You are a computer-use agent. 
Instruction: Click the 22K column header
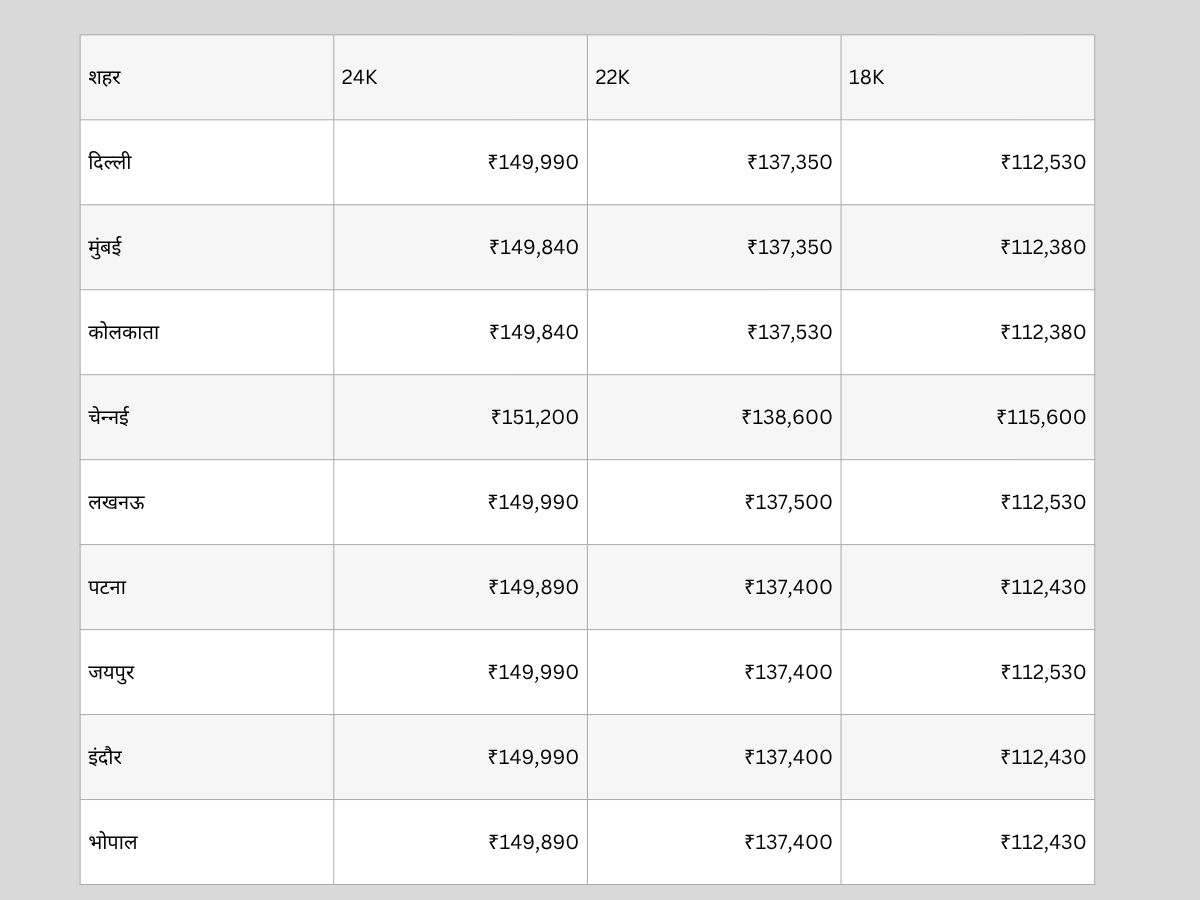612,77
